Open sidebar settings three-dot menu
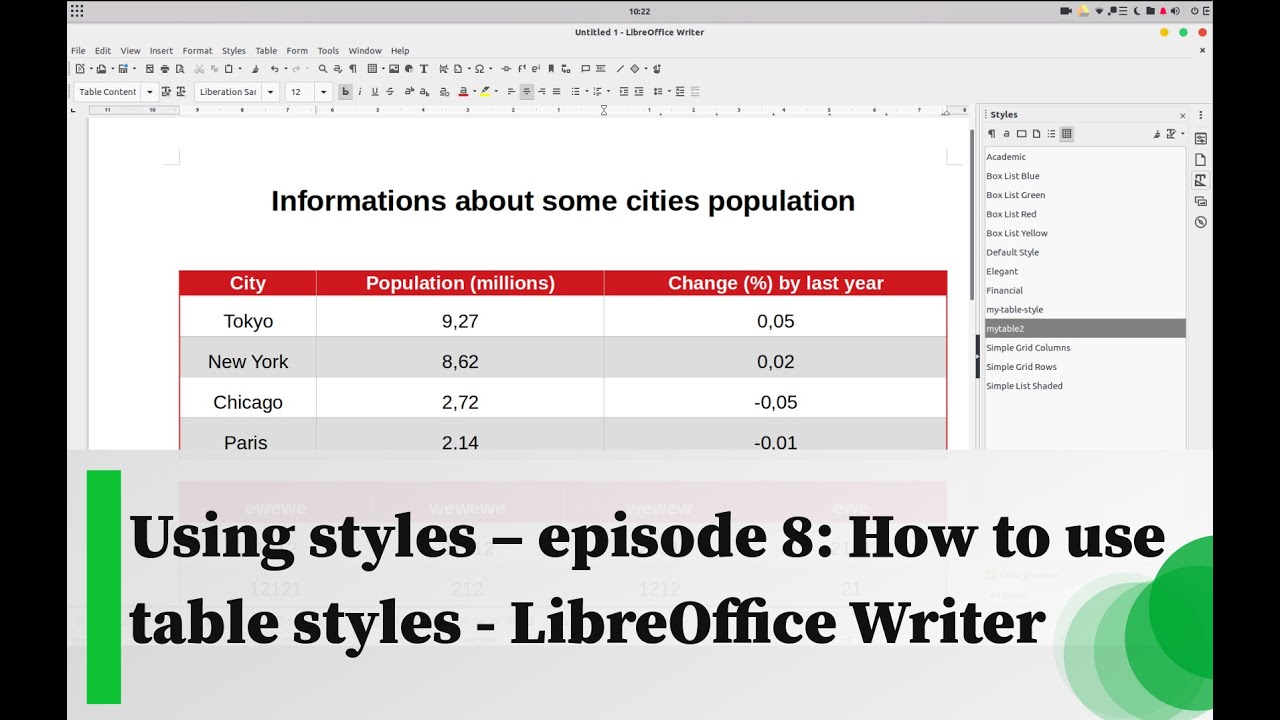The height and width of the screenshot is (720, 1280). [1201, 114]
